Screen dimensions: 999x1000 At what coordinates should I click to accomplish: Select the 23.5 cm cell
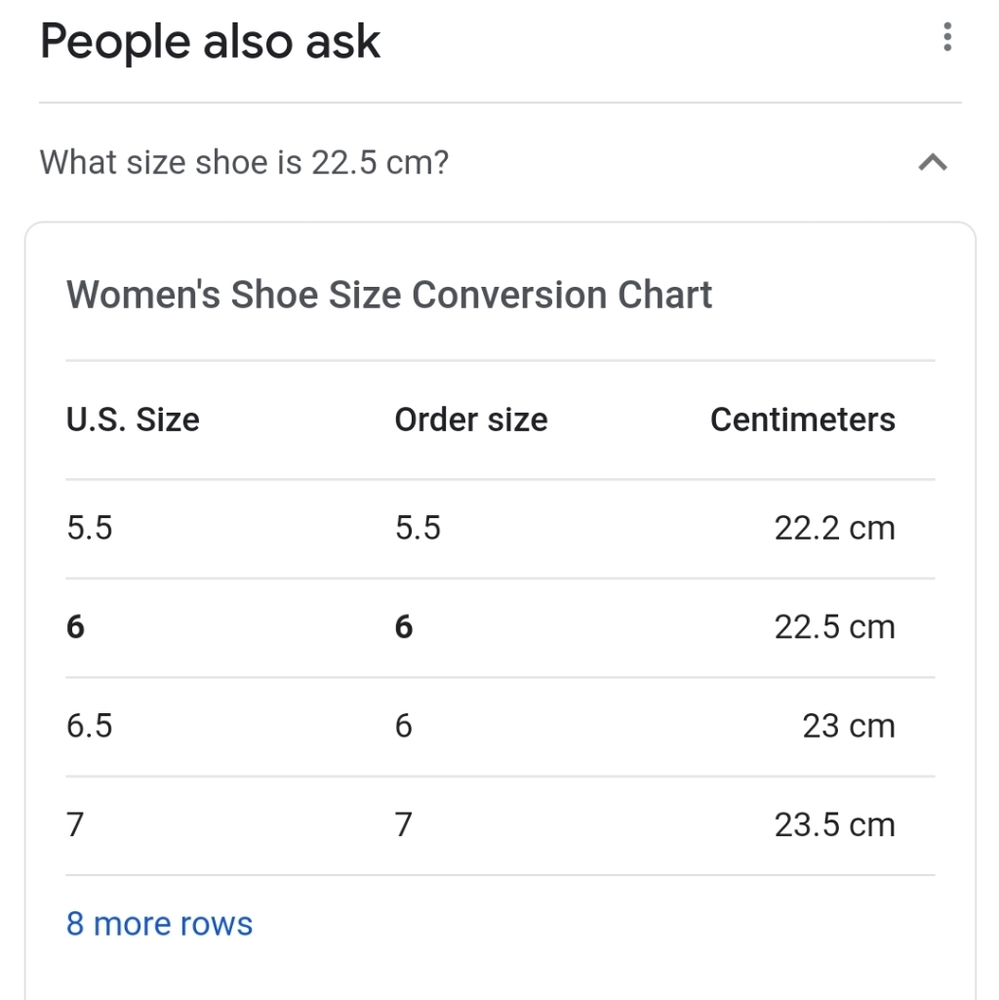pyautogui.click(x=835, y=825)
